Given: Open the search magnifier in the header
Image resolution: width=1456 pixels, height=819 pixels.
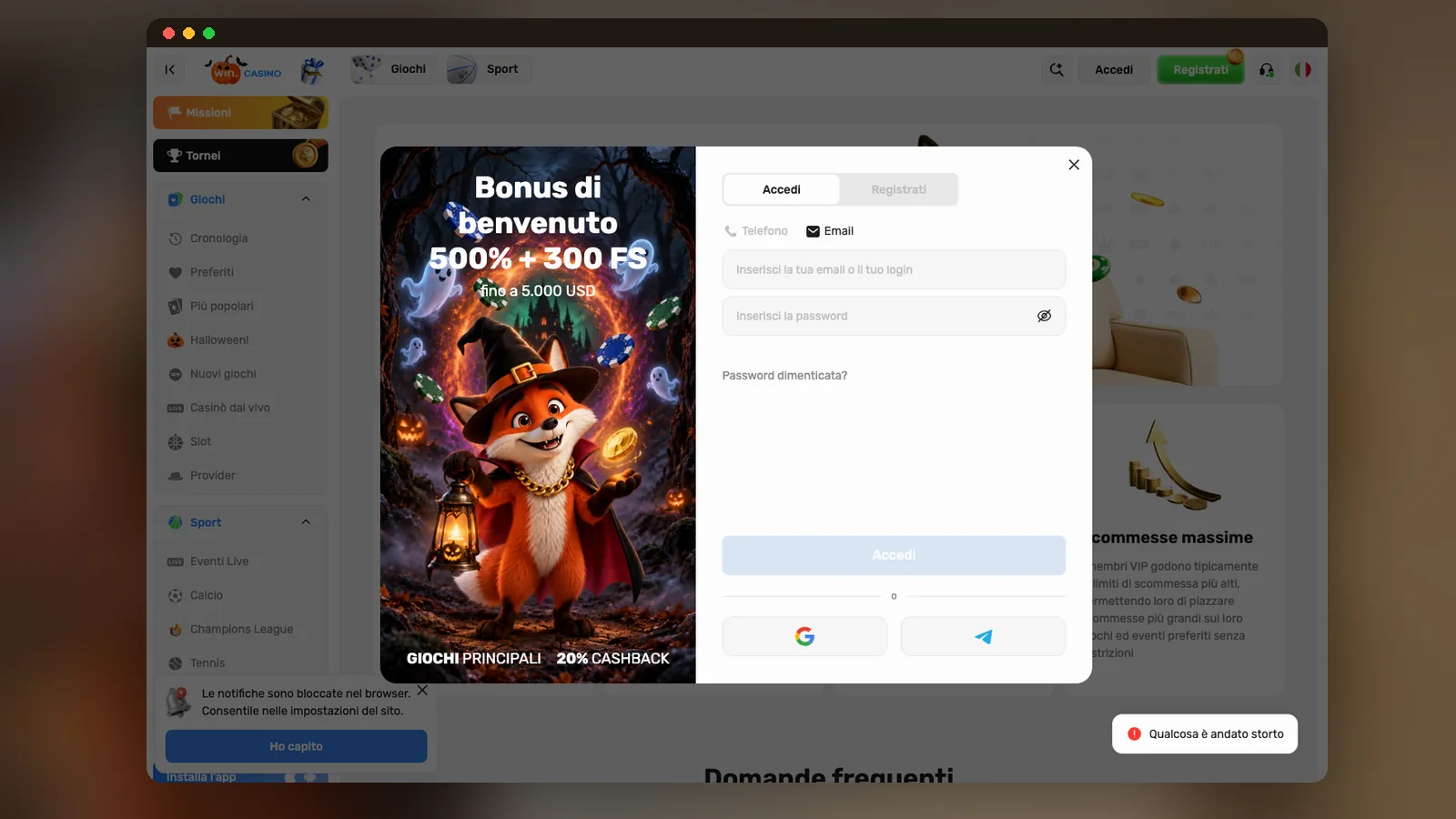Looking at the screenshot, I should point(1057,69).
